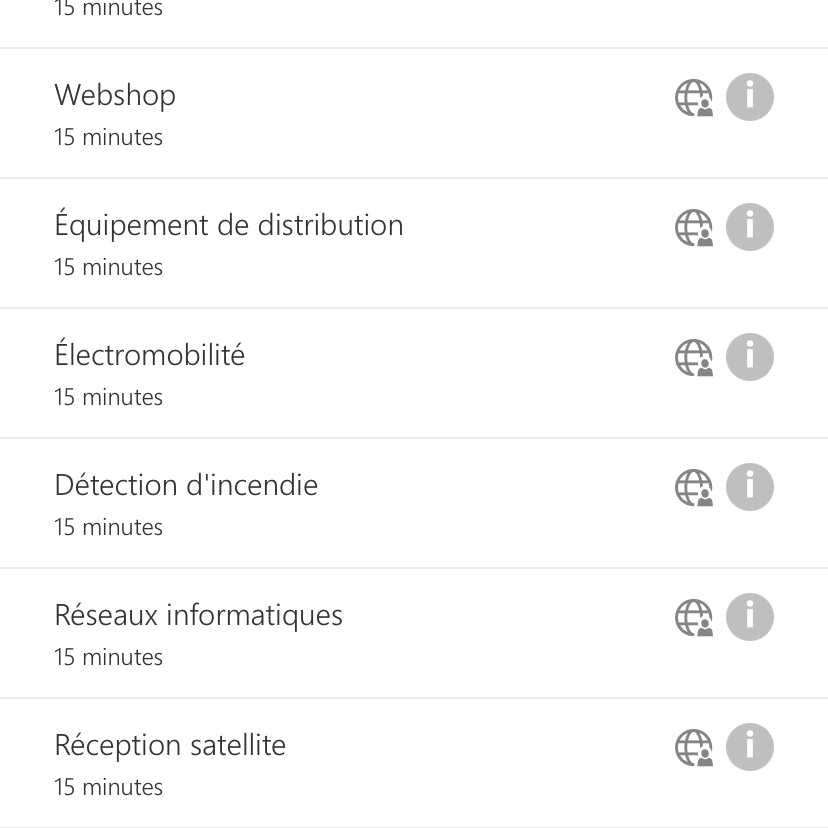Pick the Détection d'incendie service
828x828 pixels.
(186, 485)
